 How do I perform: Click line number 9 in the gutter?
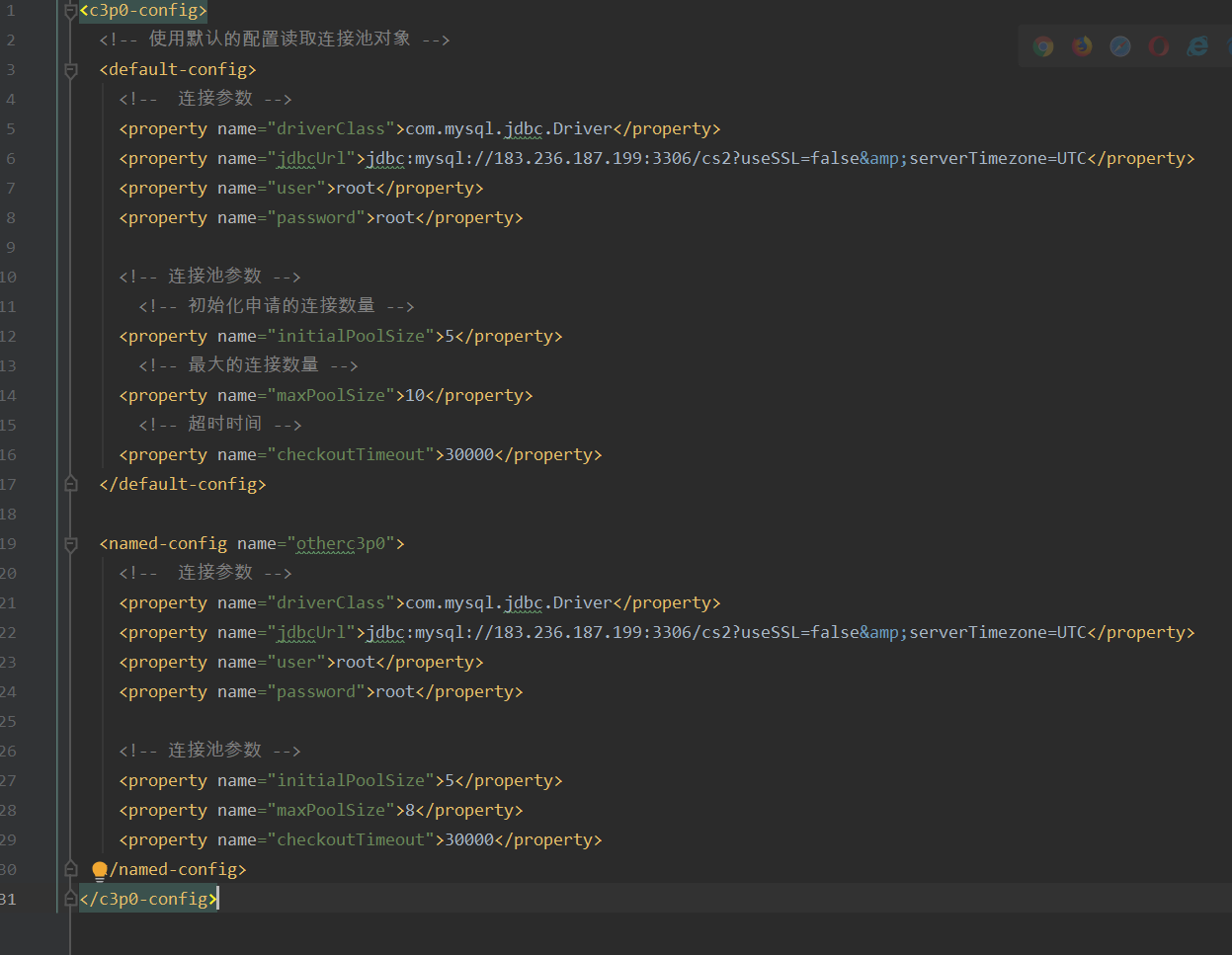tap(11, 247)
